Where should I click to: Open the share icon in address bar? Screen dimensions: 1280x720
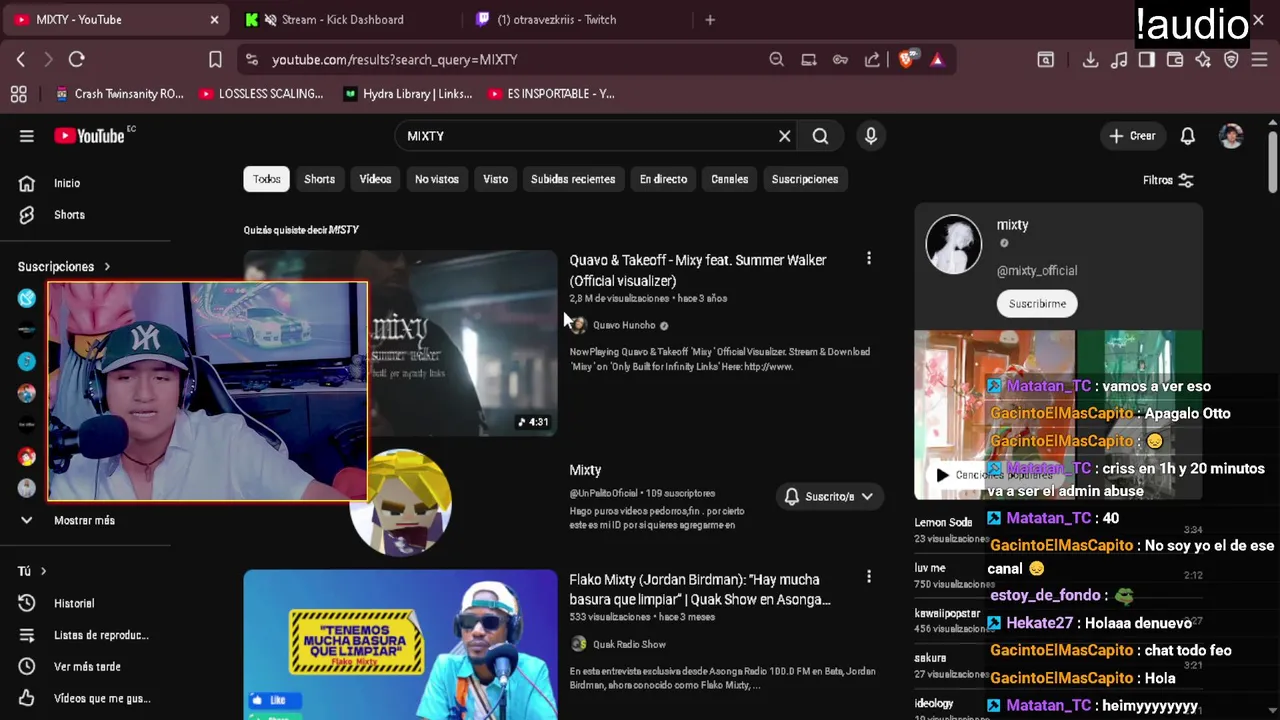click(872, 60)
